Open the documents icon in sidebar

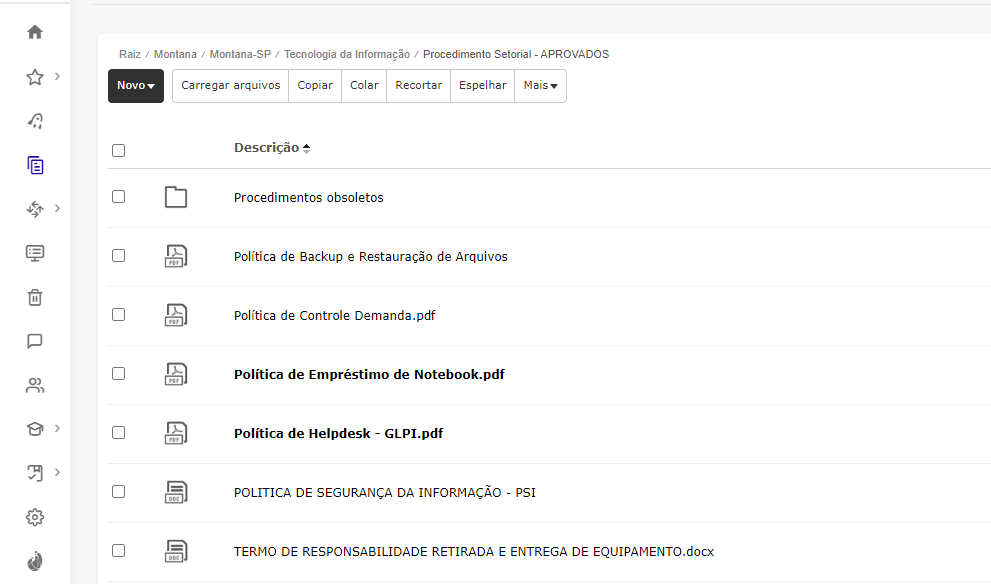point(35,165)
